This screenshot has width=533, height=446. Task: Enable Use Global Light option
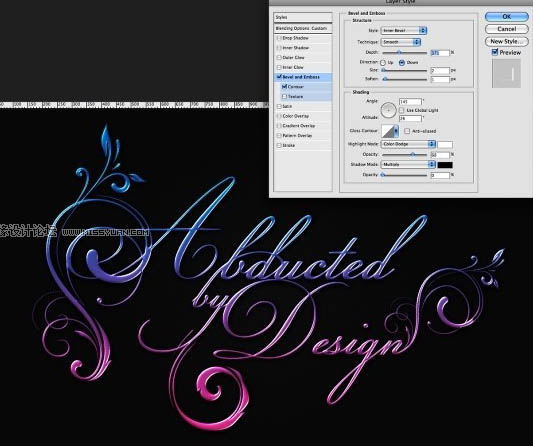click(x=402, y=110)
